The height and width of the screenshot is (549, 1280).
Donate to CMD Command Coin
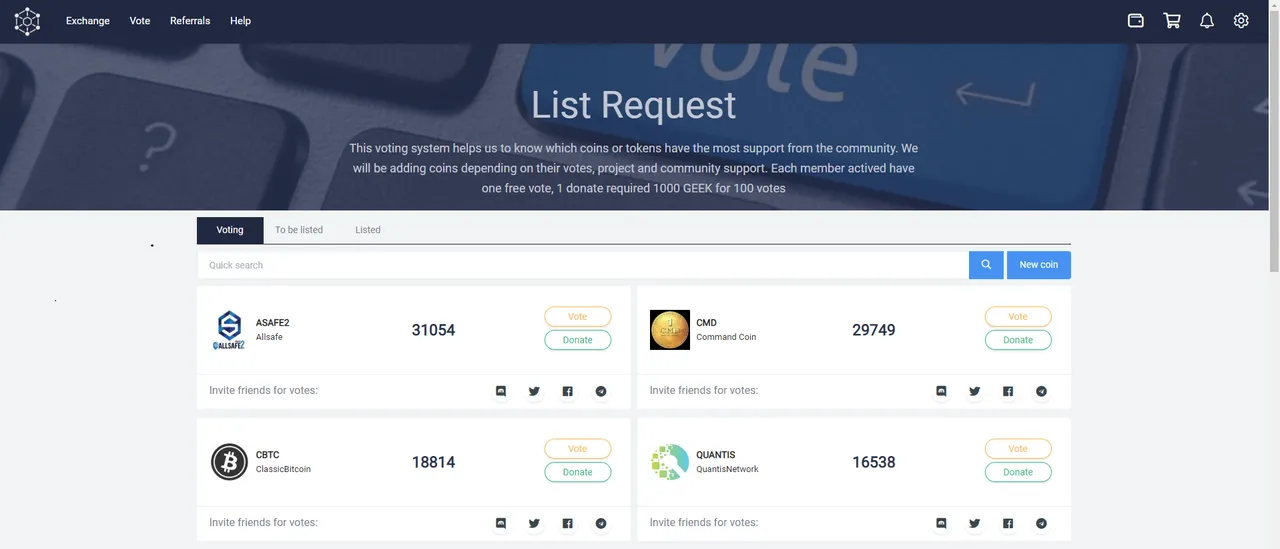[1018, 340]
